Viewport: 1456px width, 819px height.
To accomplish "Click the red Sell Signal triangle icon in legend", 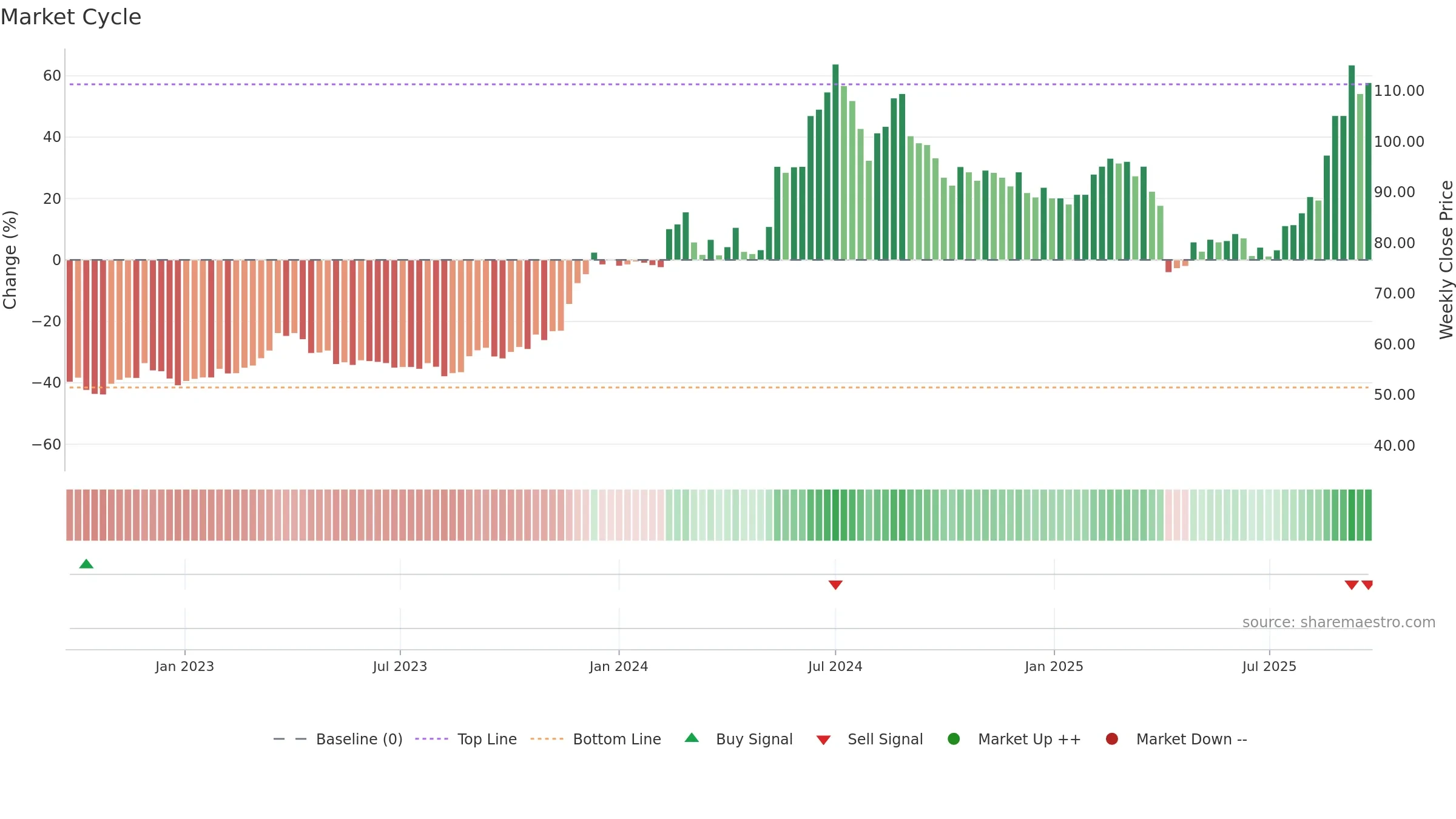I will 823,740.
